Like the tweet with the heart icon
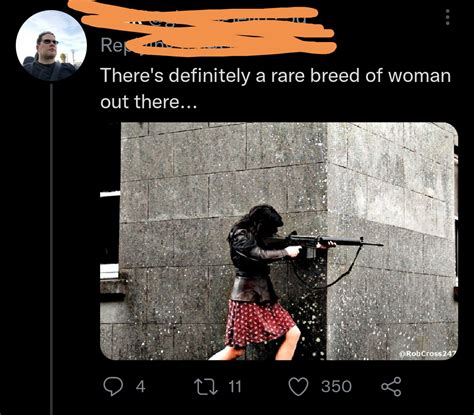Image resolution: width=474 pixels, height=415 pixels. click(298, 387)
